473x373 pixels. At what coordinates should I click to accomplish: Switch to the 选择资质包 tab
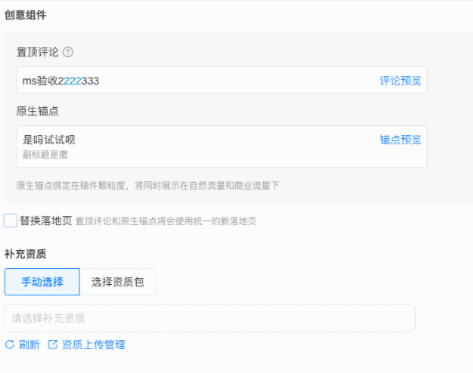[x=118, y=282]
